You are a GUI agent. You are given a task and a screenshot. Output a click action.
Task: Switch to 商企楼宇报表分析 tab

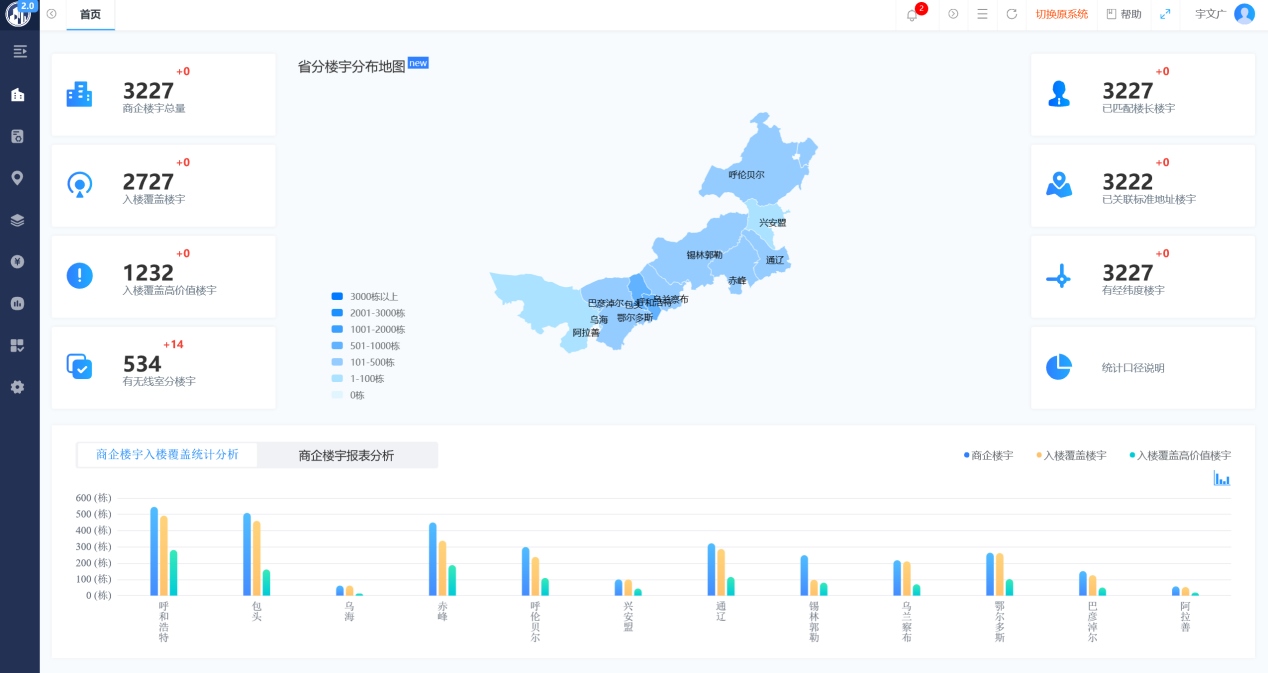coord(346,456)
